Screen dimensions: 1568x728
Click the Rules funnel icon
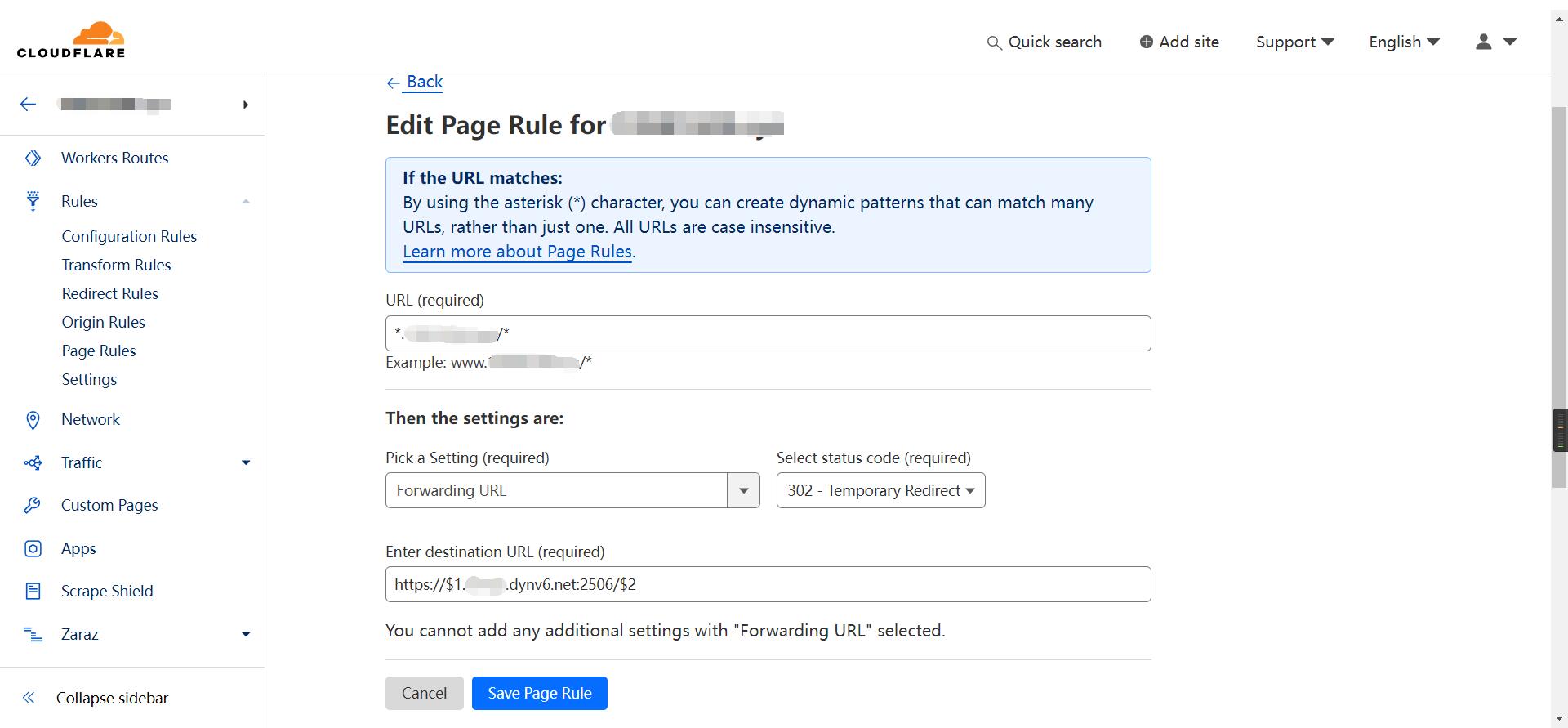(33, 201)
